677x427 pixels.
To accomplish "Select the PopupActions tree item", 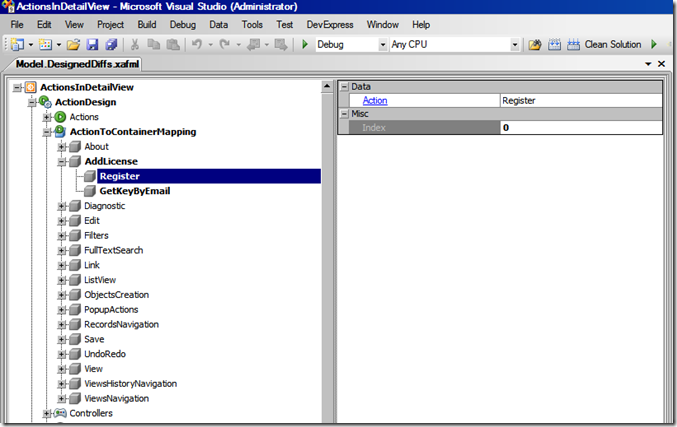I will tap(111, 310).
